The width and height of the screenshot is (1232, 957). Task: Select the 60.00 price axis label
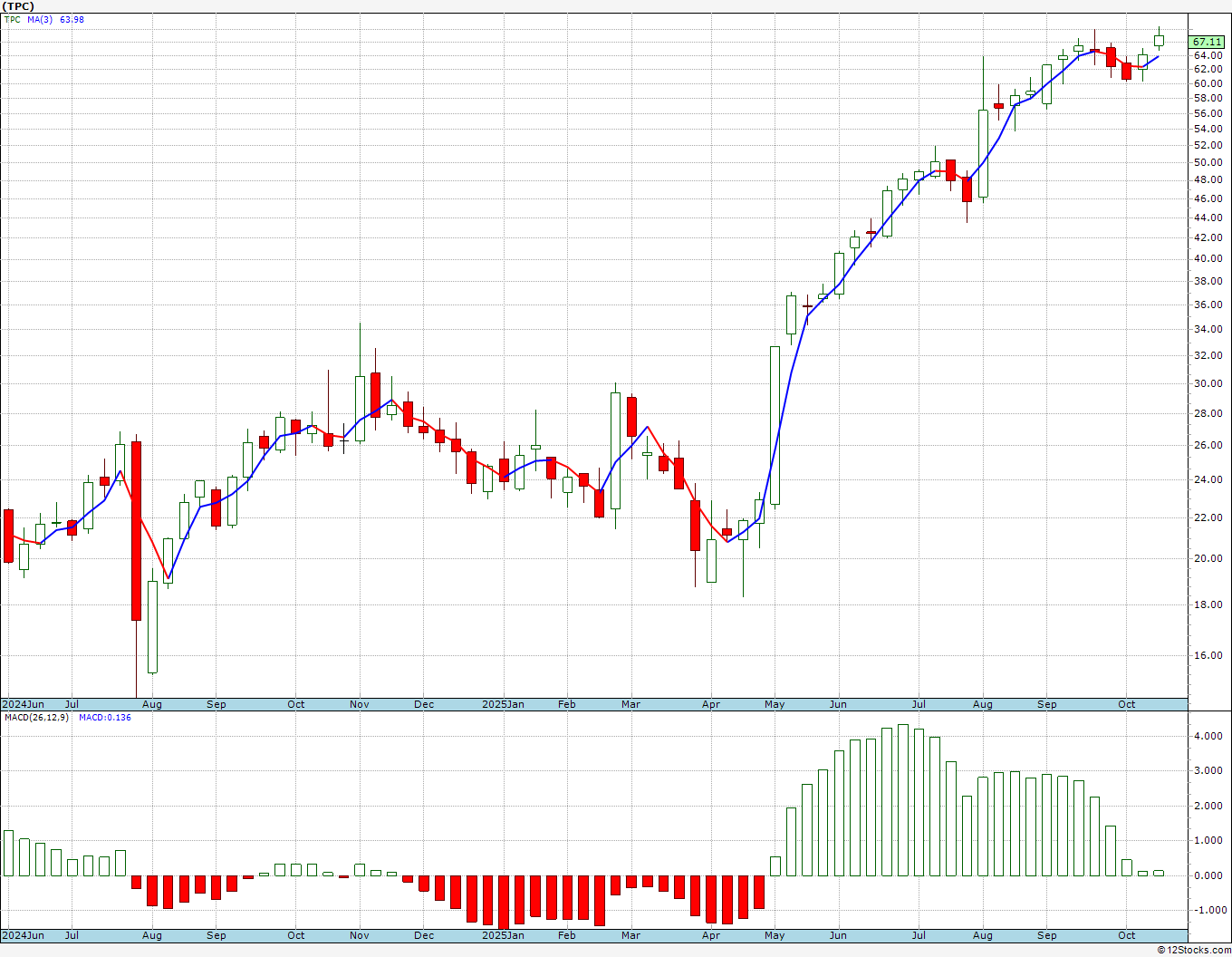pyautogui.click(x=1208, y=83)
